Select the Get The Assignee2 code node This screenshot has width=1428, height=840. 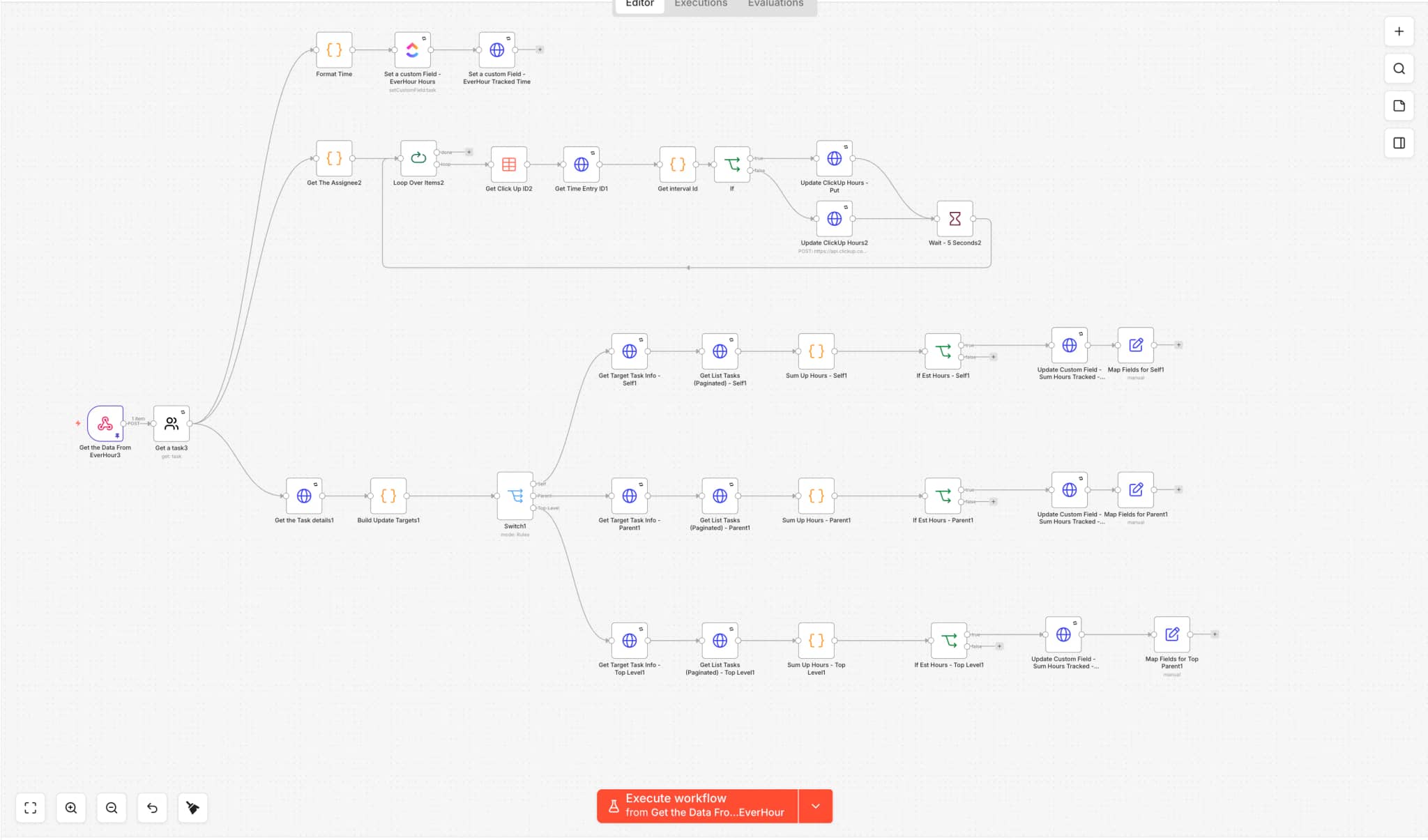click(x=334, y=158)
